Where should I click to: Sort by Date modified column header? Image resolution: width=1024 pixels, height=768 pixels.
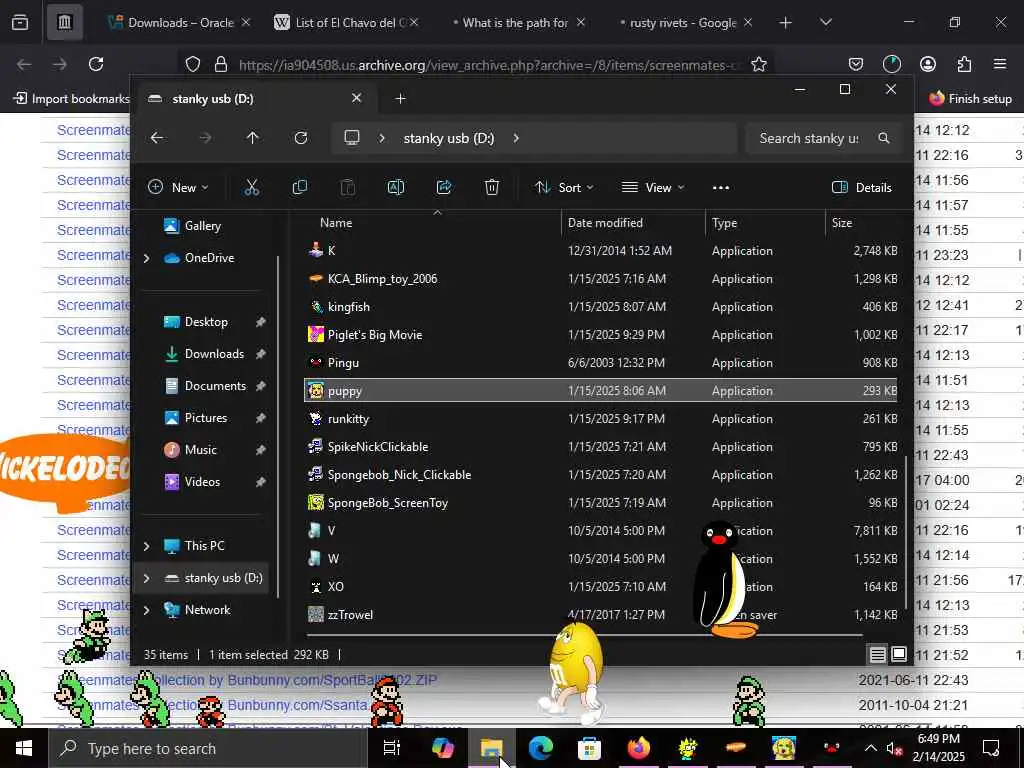605,223
